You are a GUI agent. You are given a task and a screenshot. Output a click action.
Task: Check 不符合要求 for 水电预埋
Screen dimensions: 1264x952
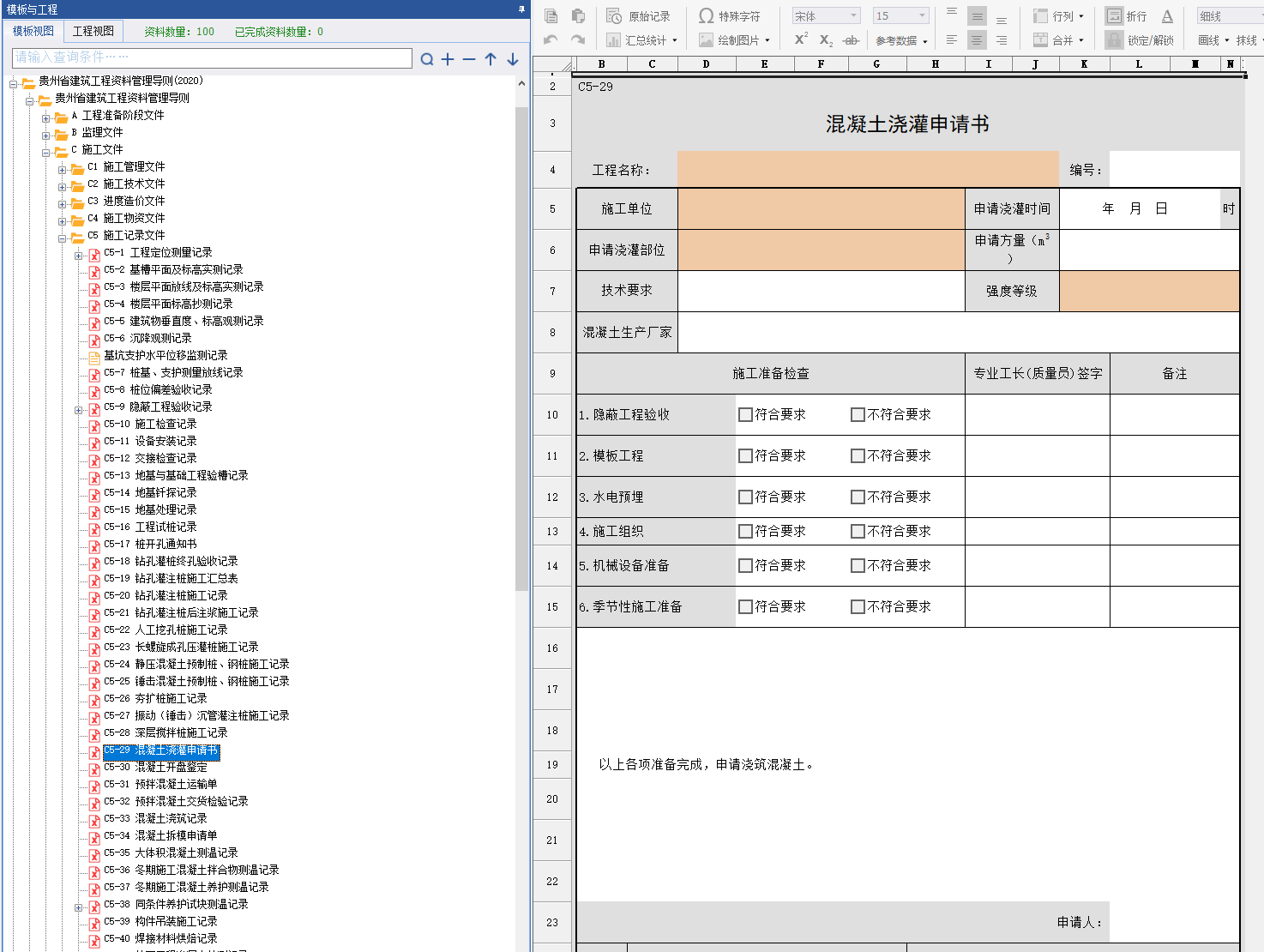tap(858, 497)
